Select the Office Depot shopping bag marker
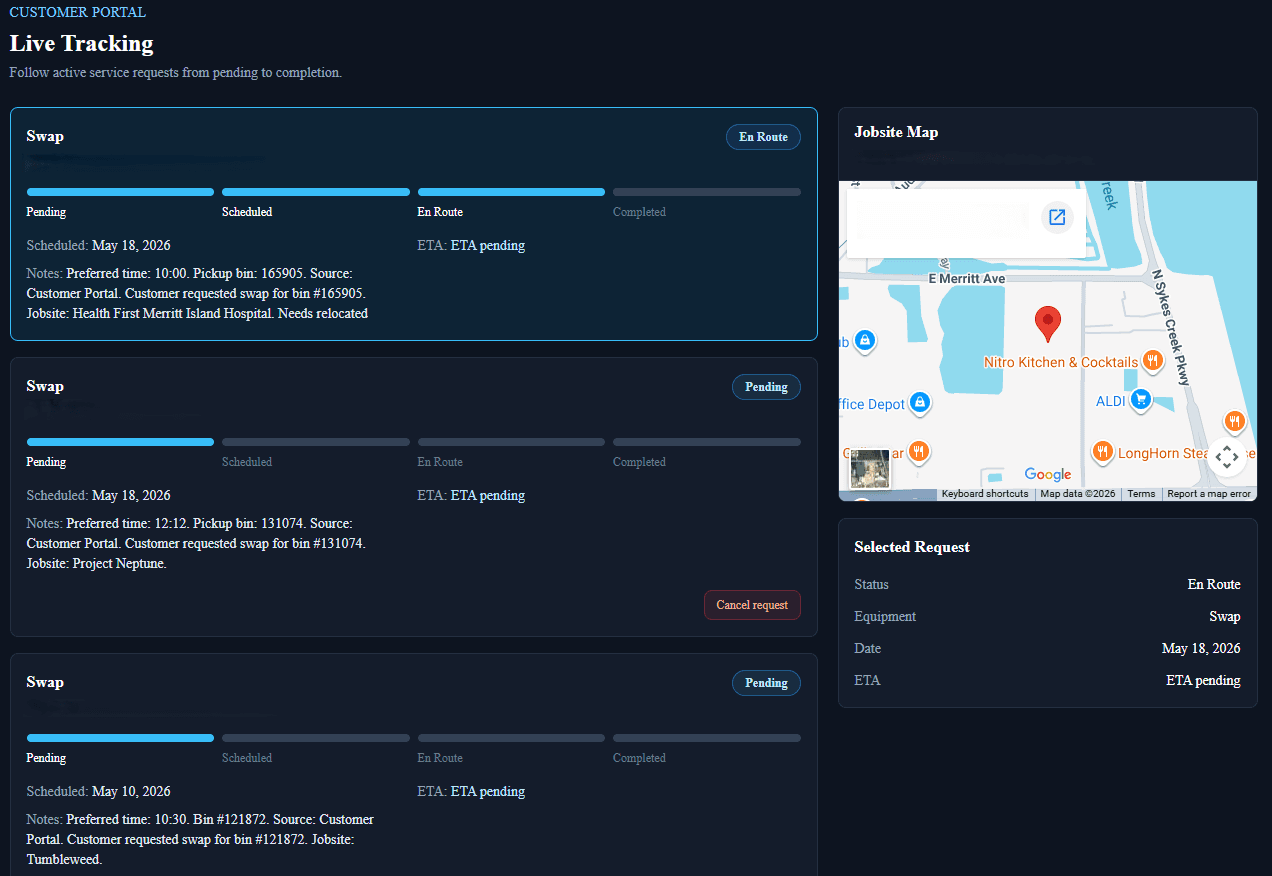Viewport: 1272px width, 876px height. pyautogui.click(x=921, y=404)
